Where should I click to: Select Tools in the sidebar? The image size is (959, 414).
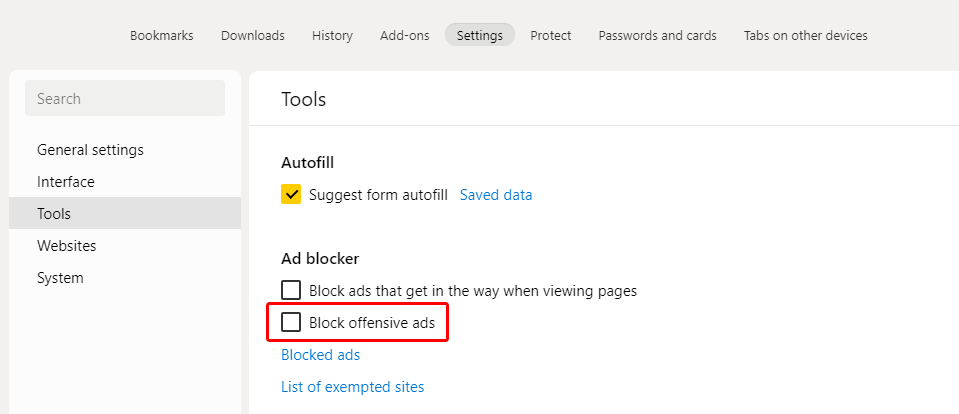(x=54, y=214)
